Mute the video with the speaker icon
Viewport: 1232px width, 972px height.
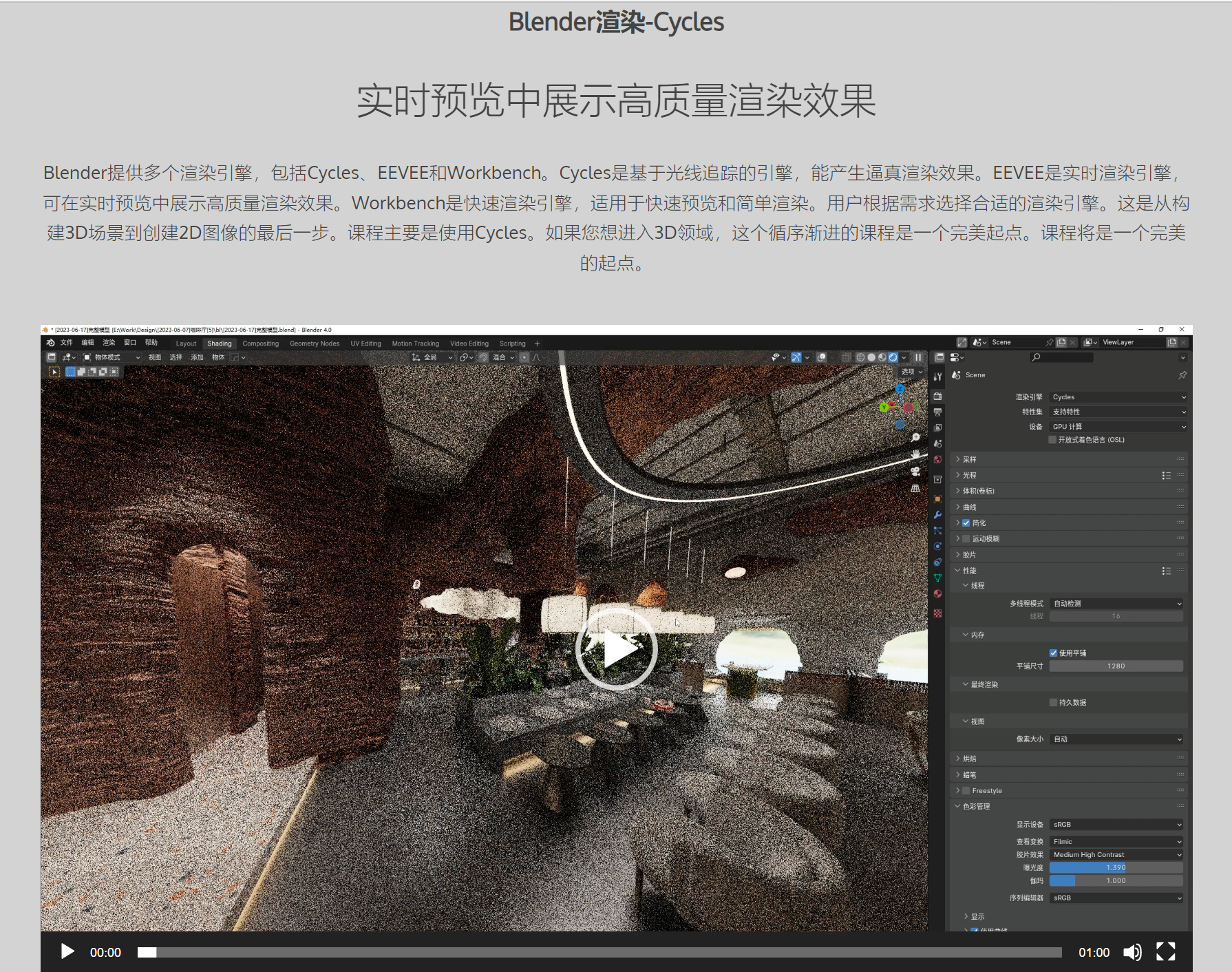coord(1132,952)
